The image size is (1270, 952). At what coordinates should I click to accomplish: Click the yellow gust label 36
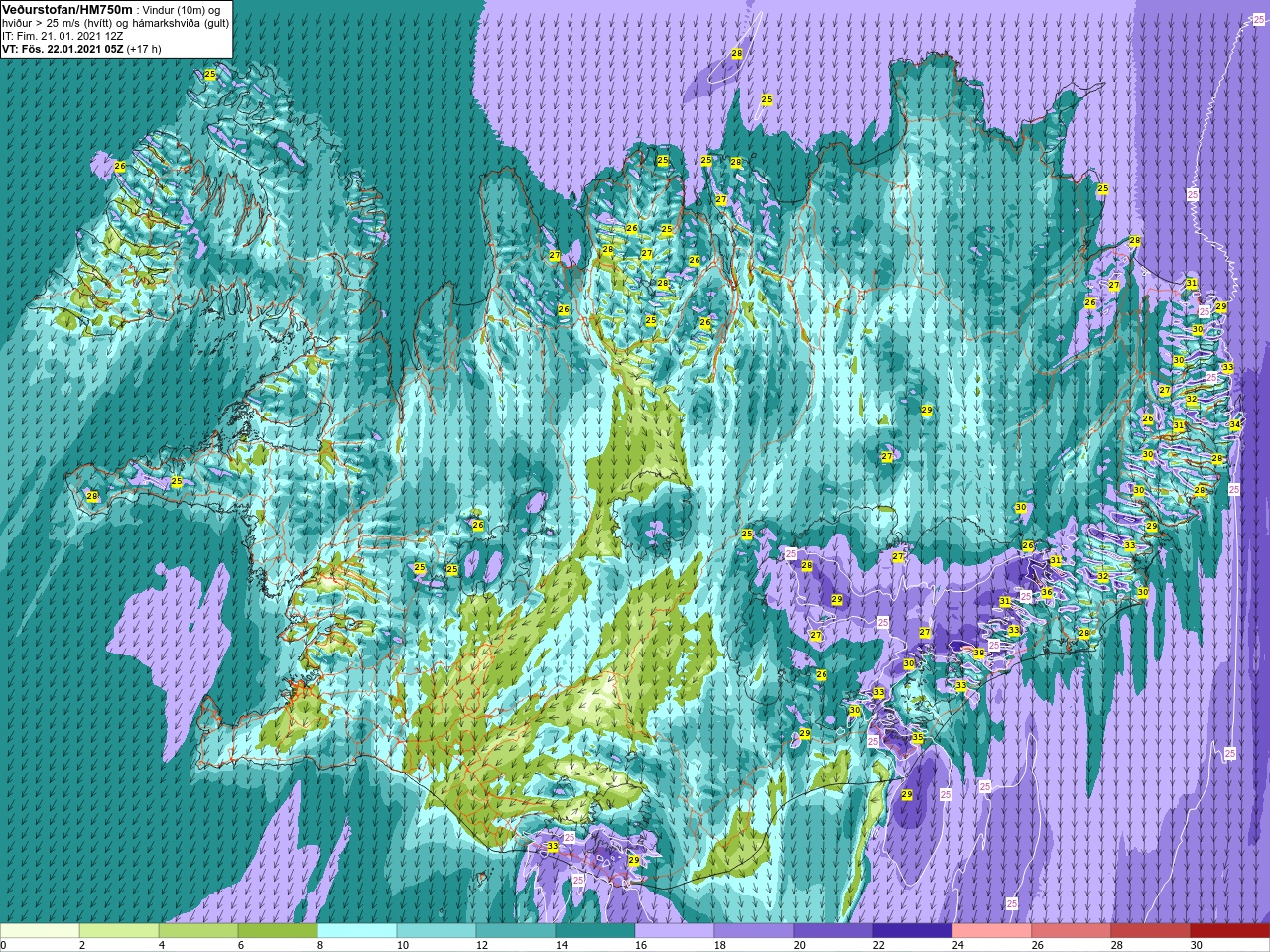pyautogui.click(x=1046, y=592)
